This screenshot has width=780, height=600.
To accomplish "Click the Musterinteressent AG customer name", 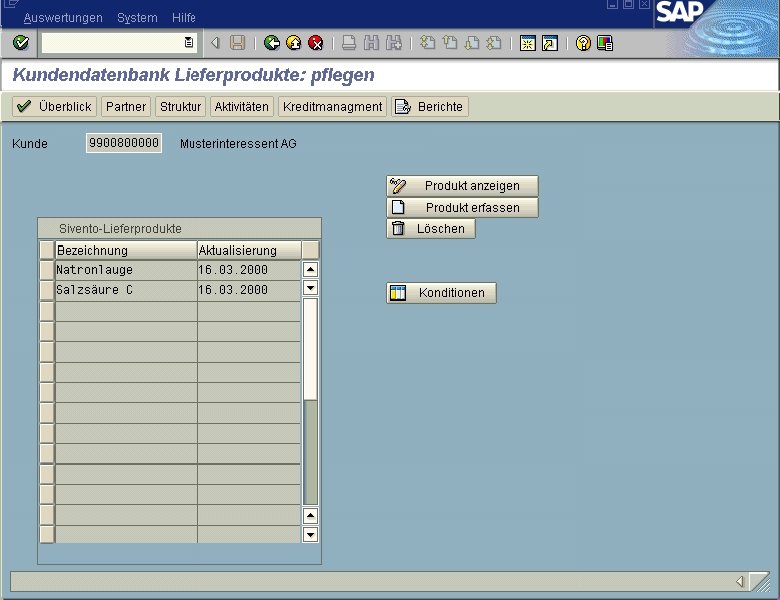I will (238, 144).
